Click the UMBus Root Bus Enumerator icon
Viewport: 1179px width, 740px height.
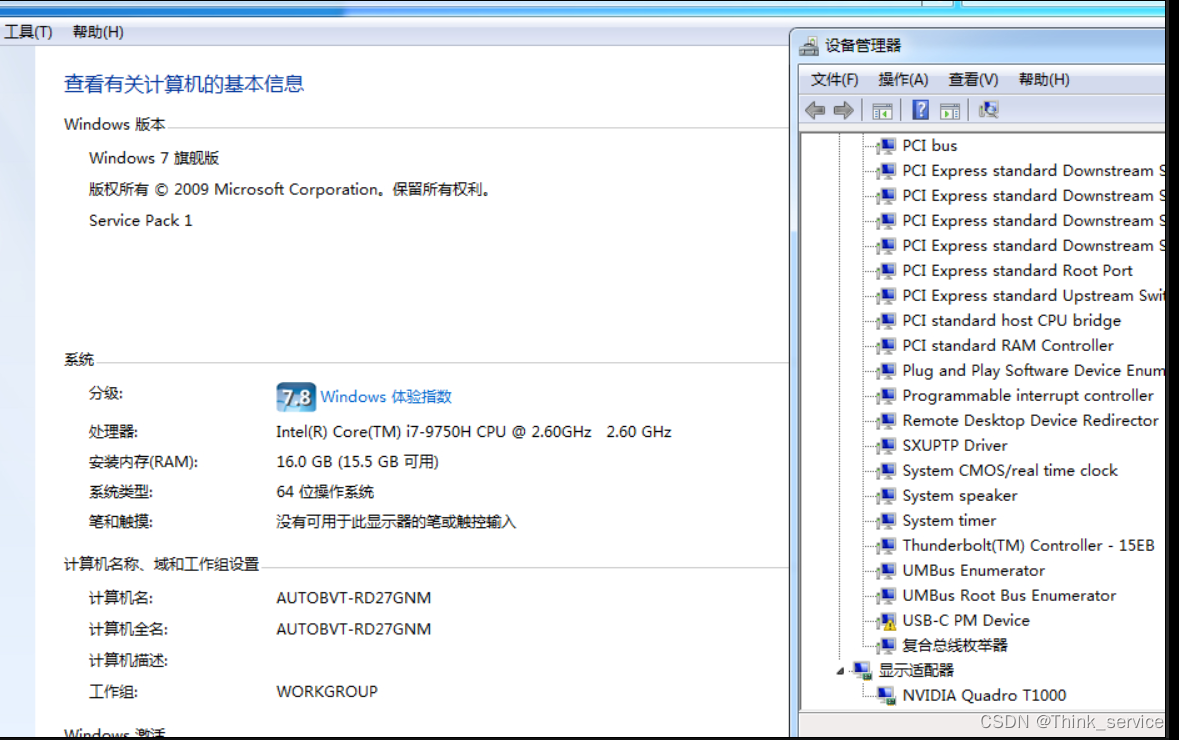point(887,596)
